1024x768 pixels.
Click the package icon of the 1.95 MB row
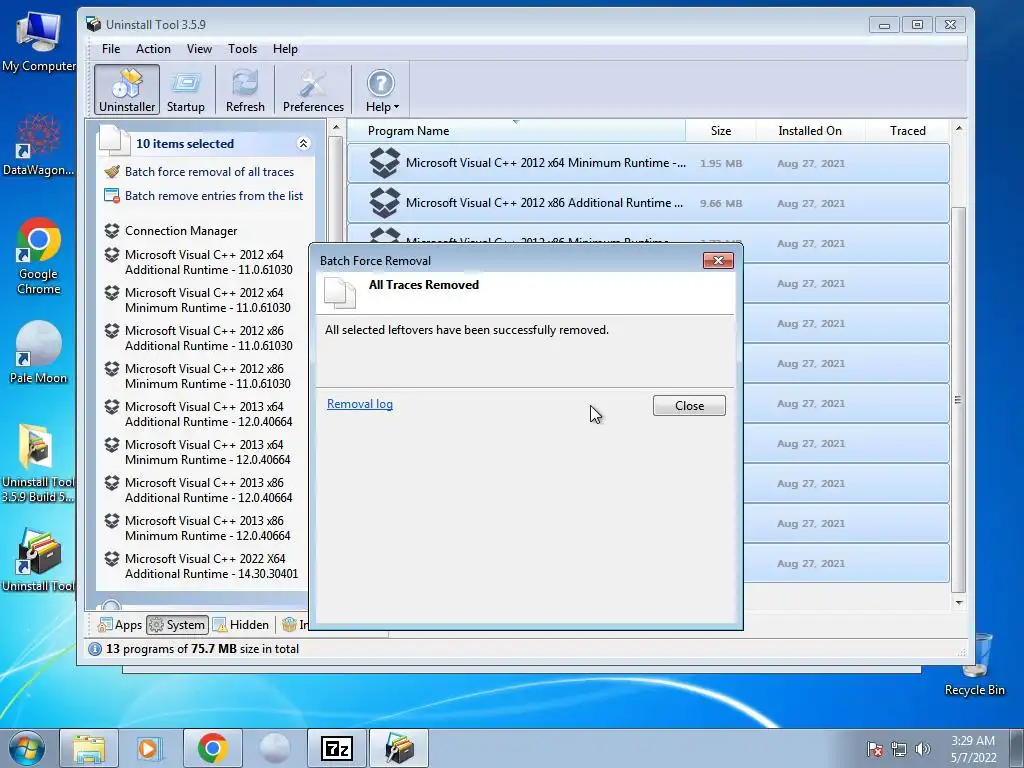point(384,163)
